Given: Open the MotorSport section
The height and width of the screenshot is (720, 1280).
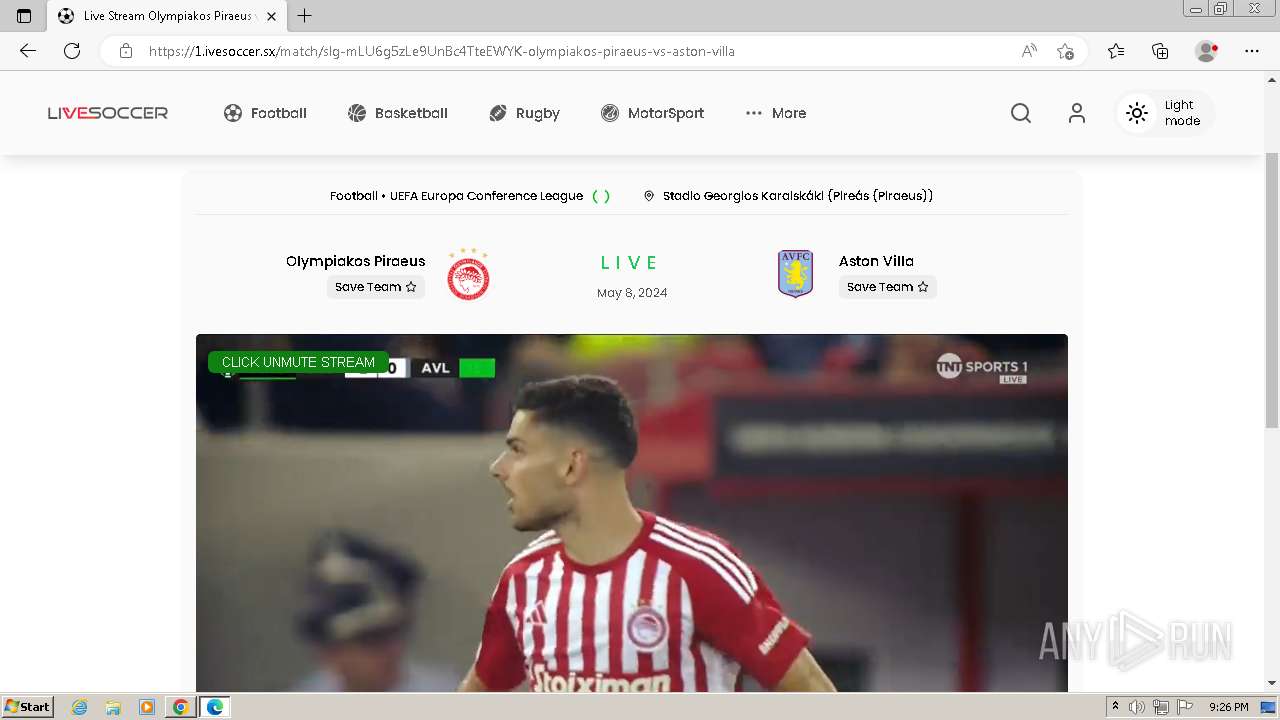Looking at the screenshot, I should point(652,113).
